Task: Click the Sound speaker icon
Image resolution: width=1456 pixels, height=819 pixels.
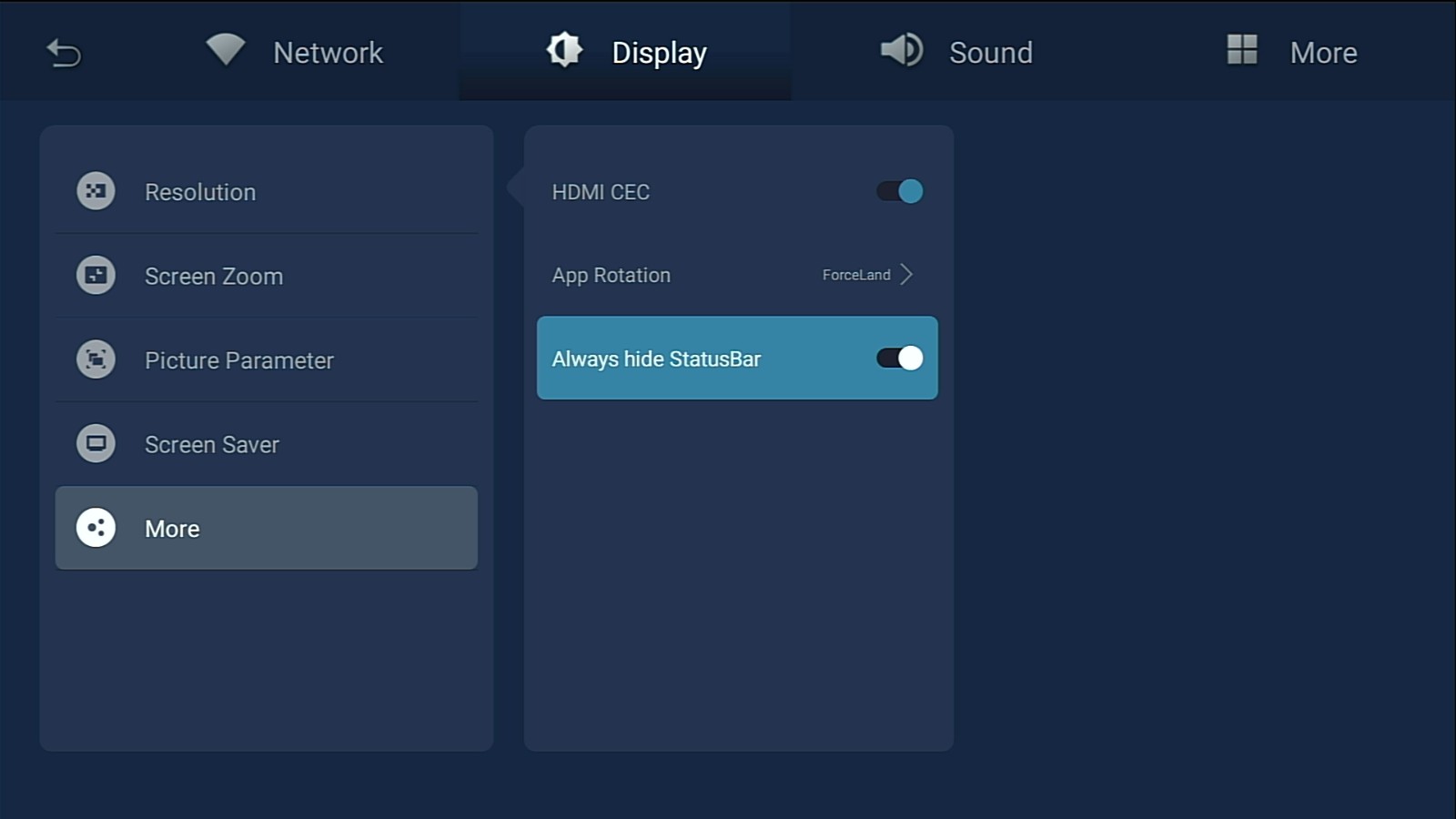Action: tap(902, 50)
